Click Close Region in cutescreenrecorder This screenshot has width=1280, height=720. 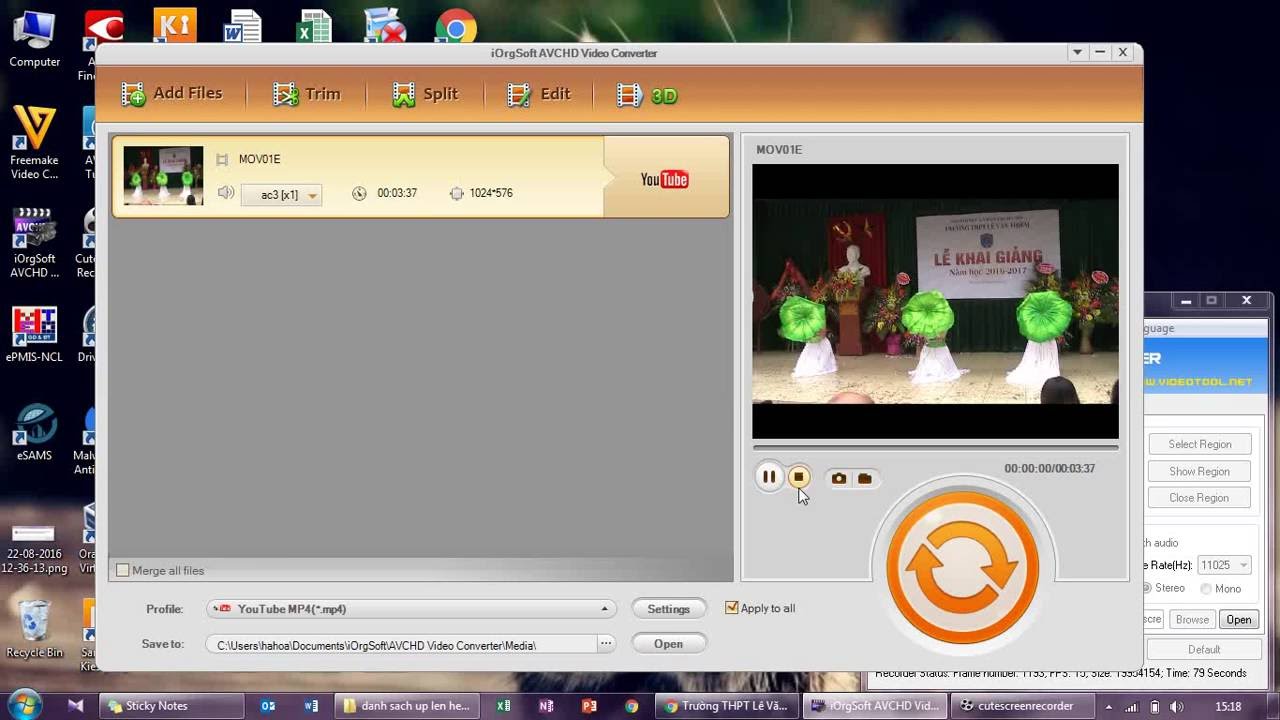[1198, 498]
